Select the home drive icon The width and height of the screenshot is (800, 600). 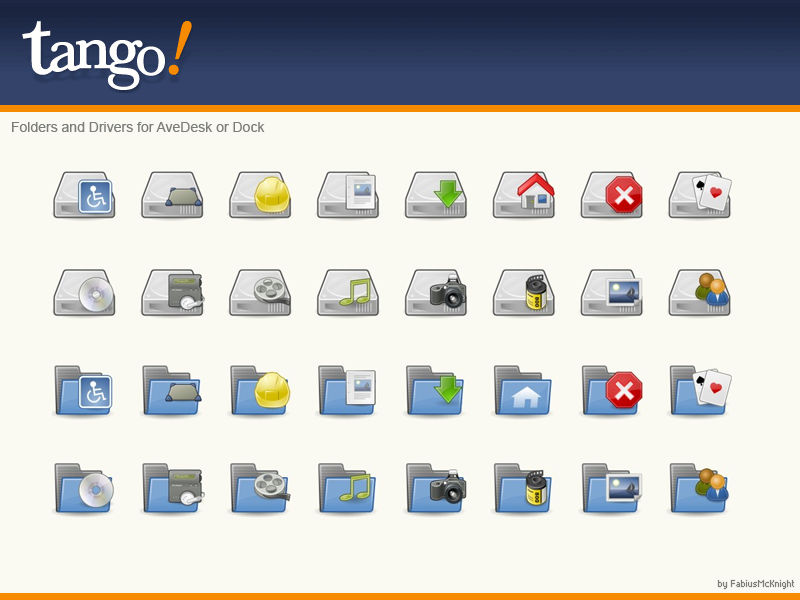point(523,195)
